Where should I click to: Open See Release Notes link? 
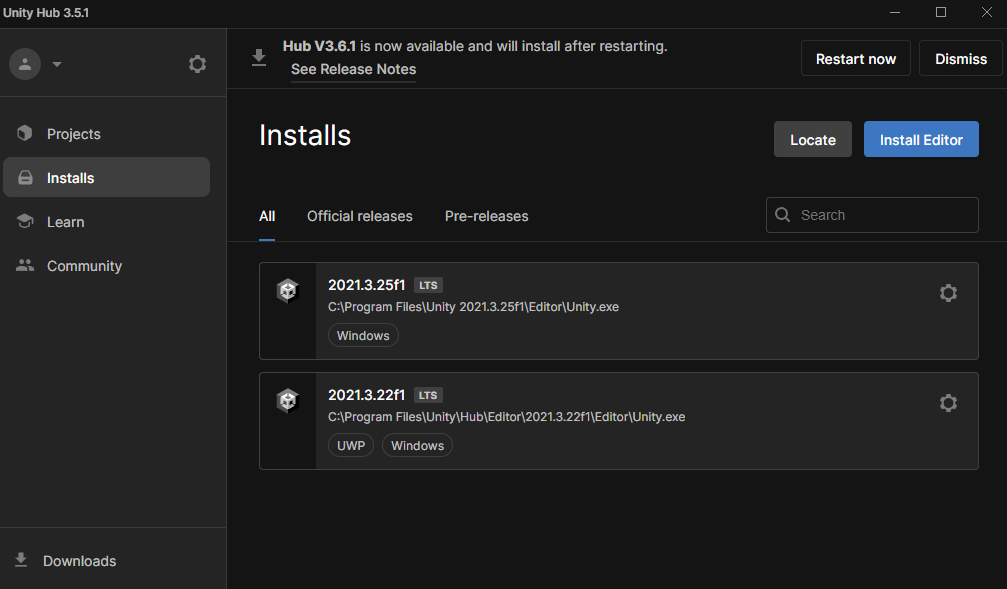tap(353, 69)
